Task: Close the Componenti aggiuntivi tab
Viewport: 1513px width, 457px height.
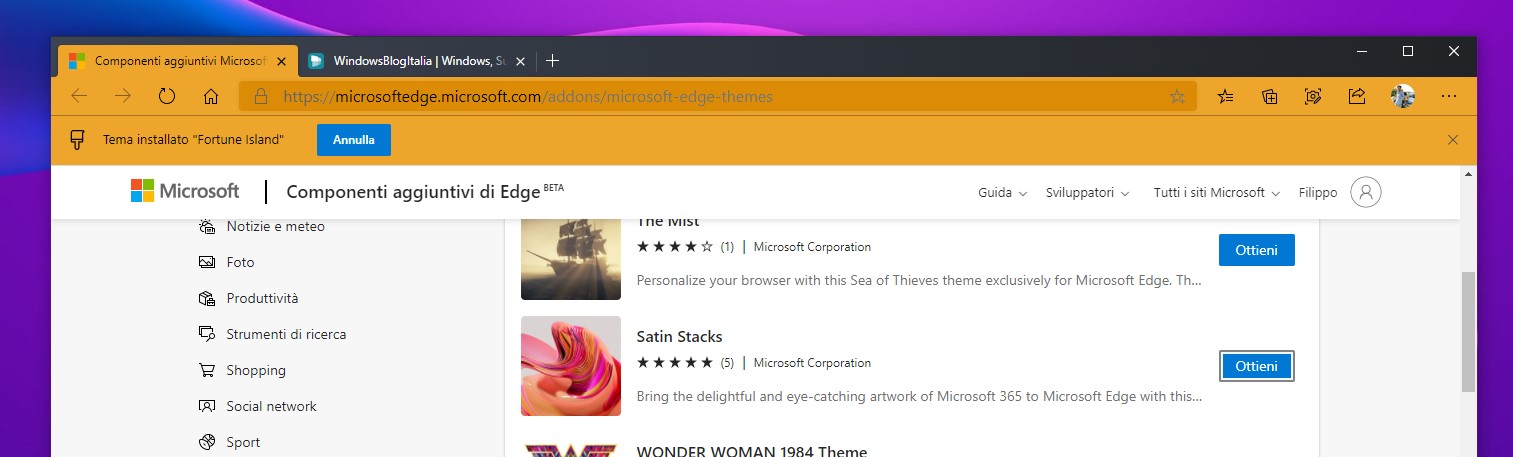Action: click(282, 61)
